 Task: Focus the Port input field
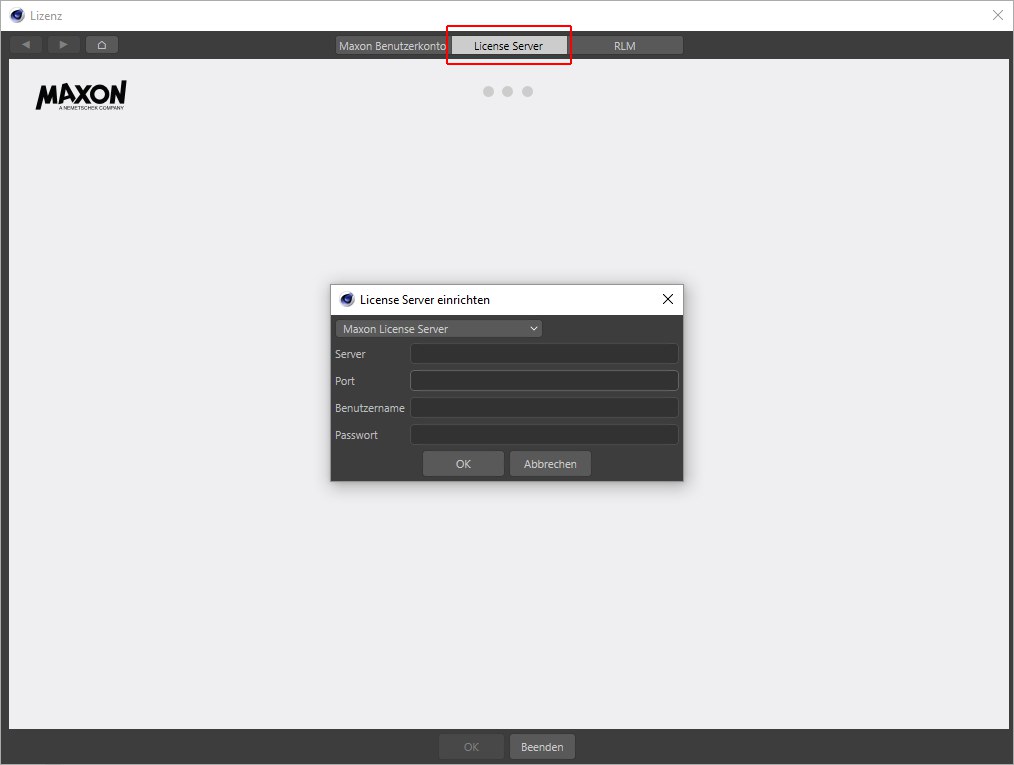tap(544, 381)
